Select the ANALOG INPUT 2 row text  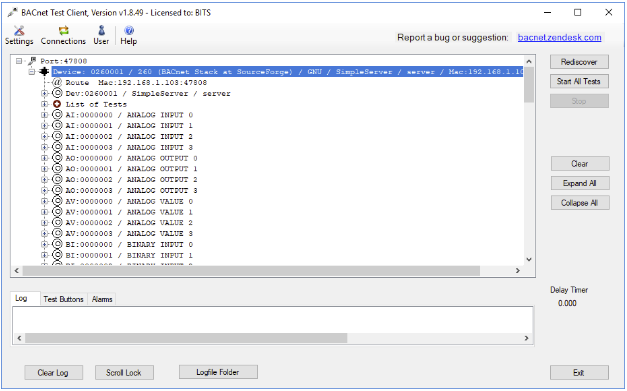point(129,136)
